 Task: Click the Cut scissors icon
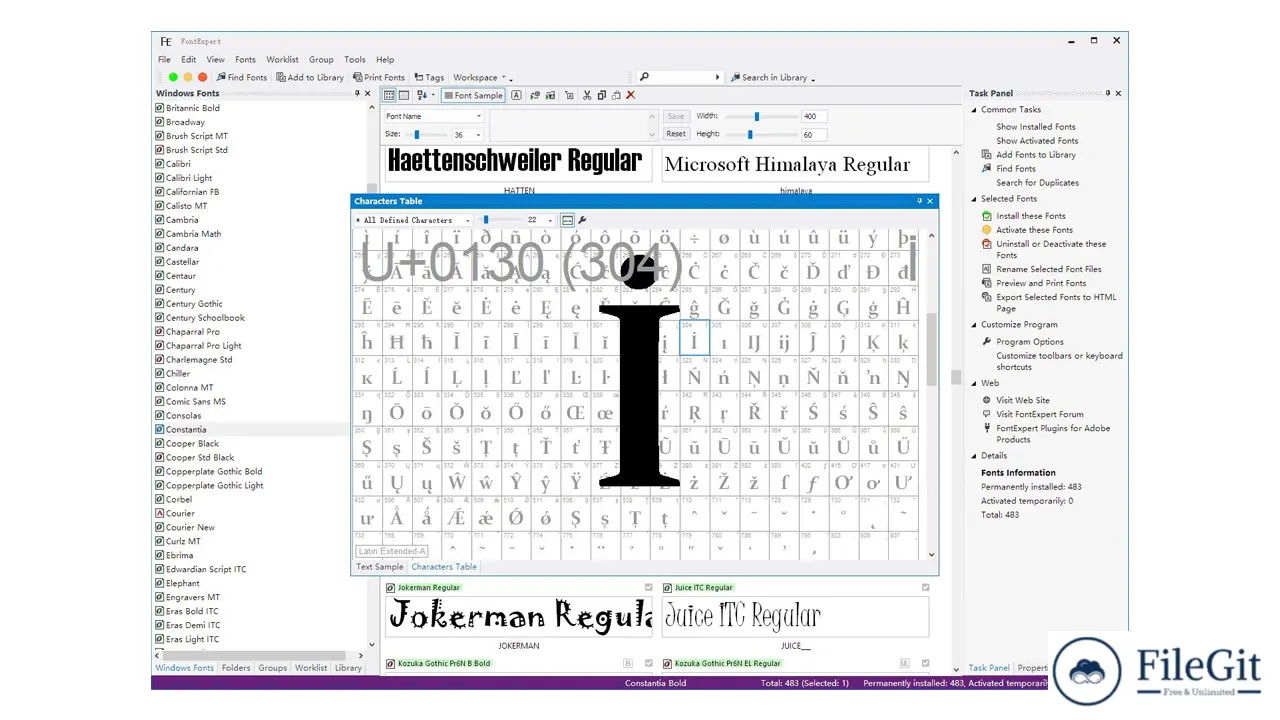coord(587,95)
